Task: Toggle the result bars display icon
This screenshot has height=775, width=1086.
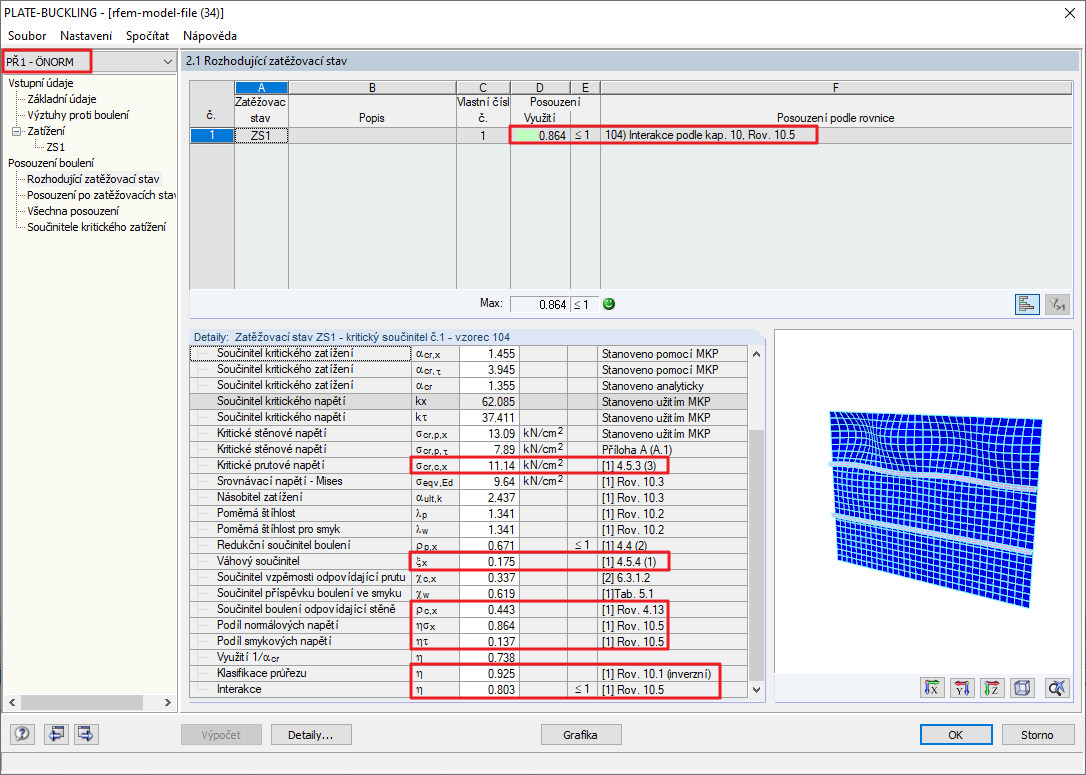Action: pyautogui.click(x=1027, y=304)
